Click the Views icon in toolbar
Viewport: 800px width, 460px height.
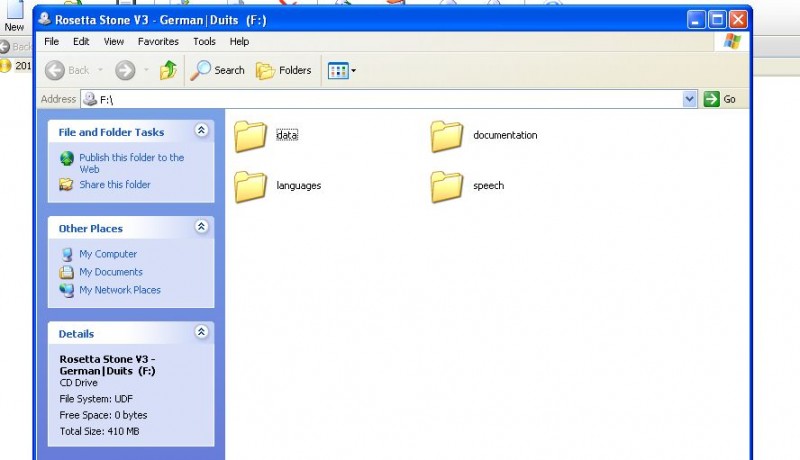(x=337, y=70)
